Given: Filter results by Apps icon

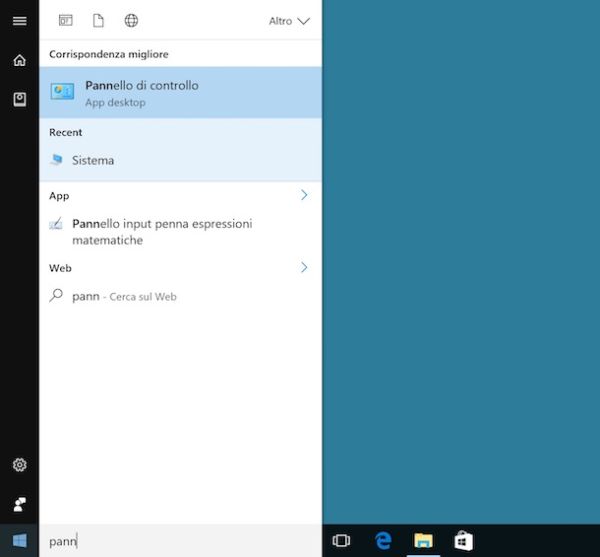Looking at the screenshot, I should point(65,20).
